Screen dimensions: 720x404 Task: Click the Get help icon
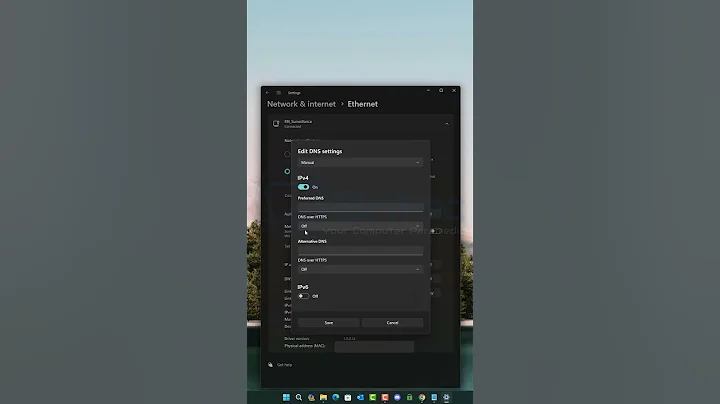[x=270, y=365]
